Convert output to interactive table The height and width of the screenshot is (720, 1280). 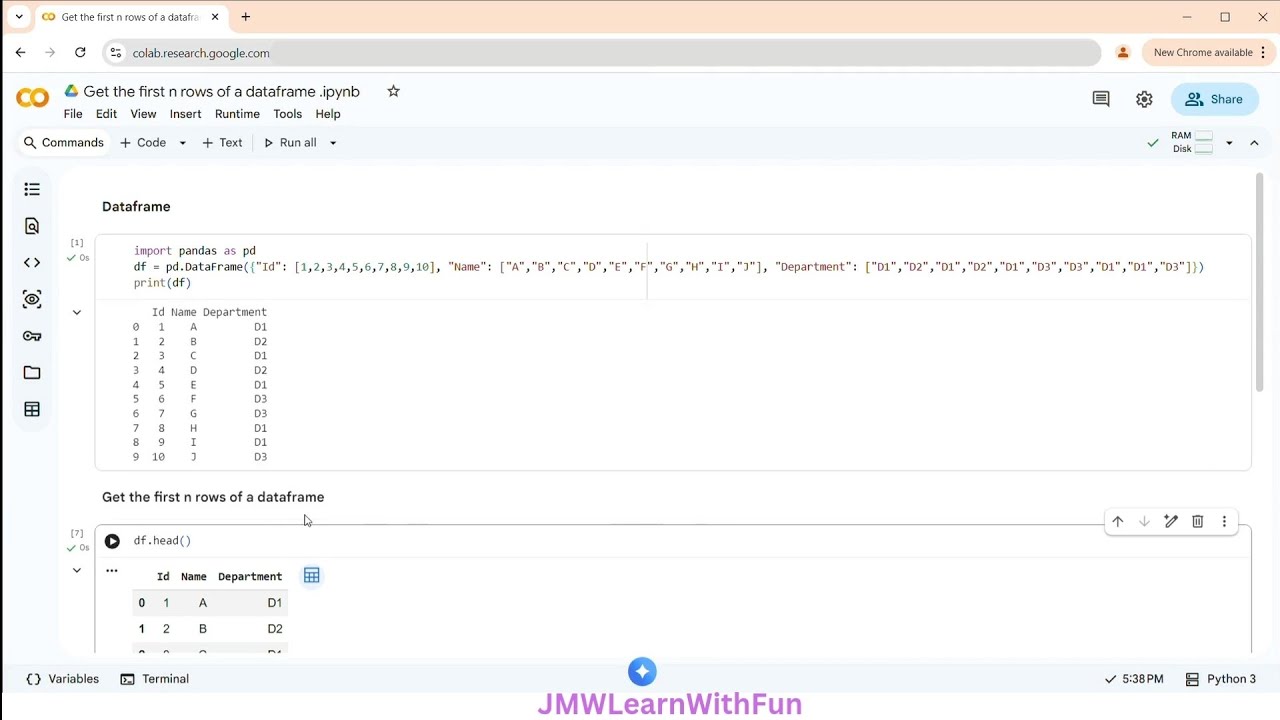click(312, 575)
